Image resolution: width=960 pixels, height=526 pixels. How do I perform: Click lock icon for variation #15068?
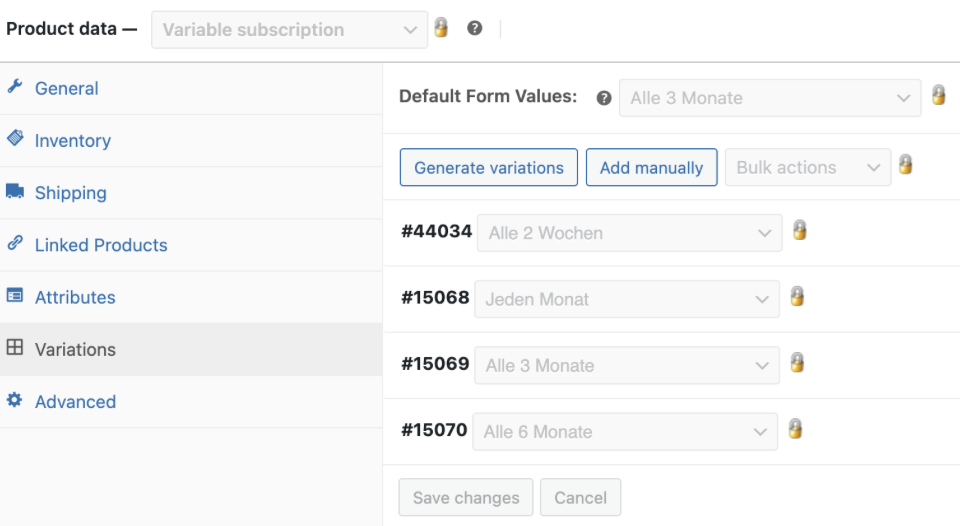(x=797, y=296)
